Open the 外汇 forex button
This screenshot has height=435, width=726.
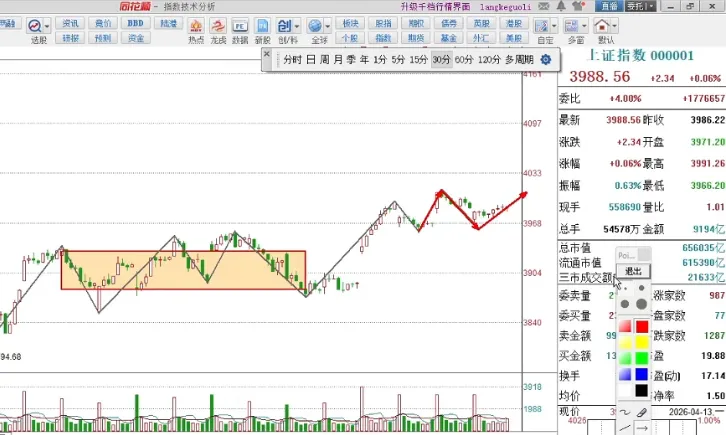pyautogui.click(x=481, y=38)
